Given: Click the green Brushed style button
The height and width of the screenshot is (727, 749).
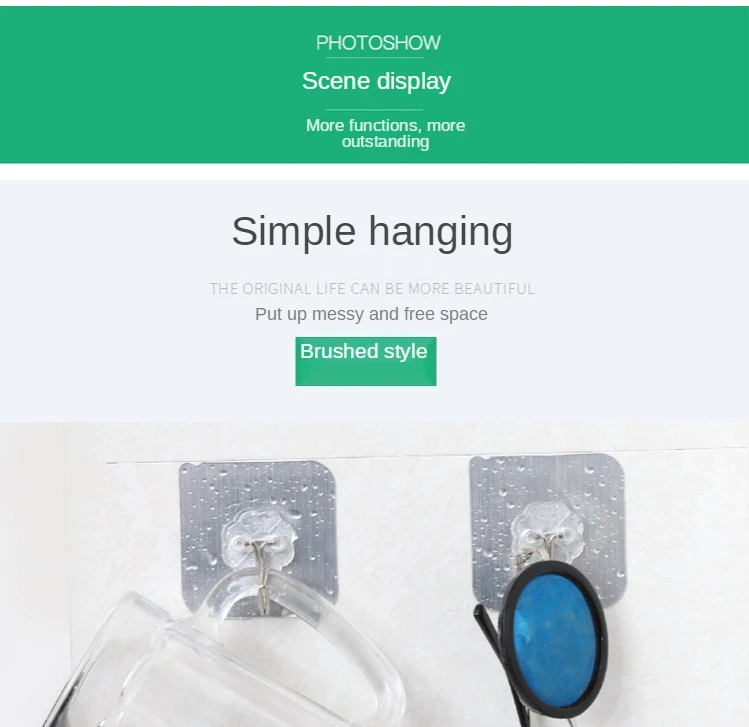Looking at the screenshot, I should [366, 361].
